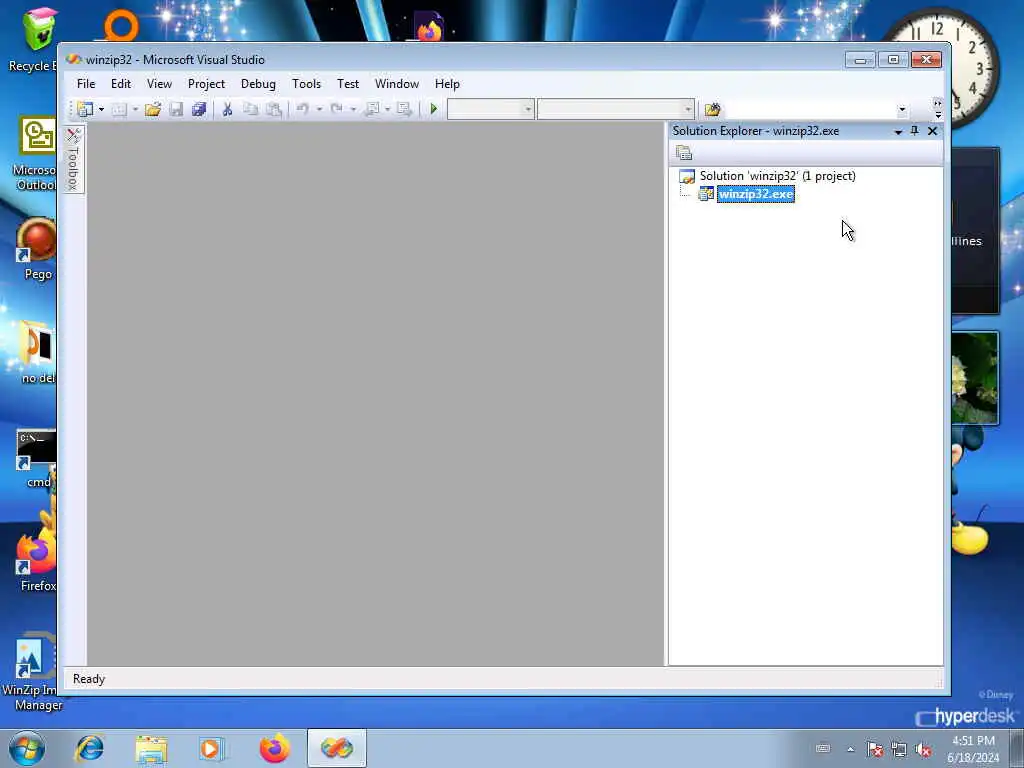The height and width of the screenshot is (768, 1024).
Task: Open the collapsed Toolbox side tab
Action: [74, 159]
